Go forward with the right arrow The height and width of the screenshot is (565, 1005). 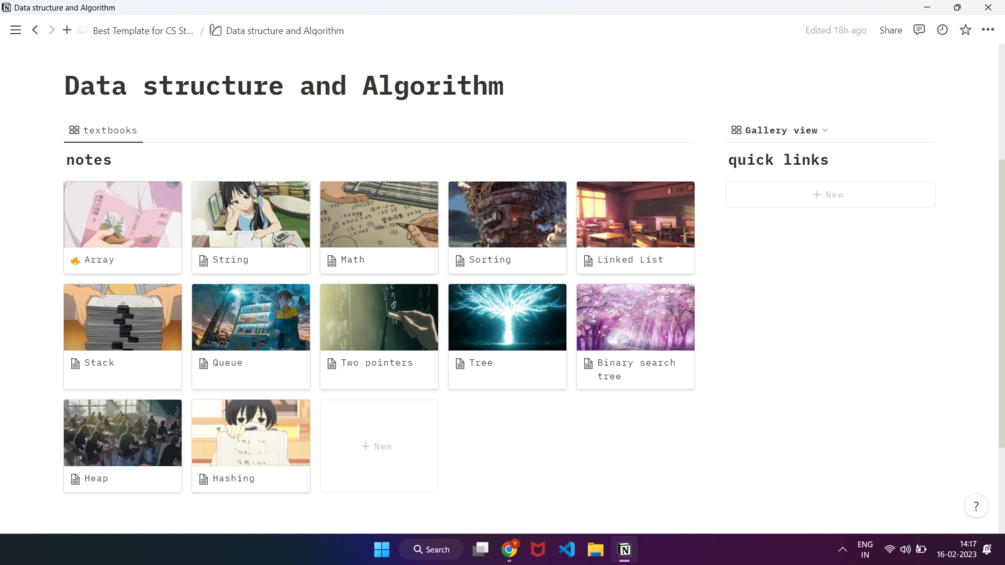[x=51, y=30]
